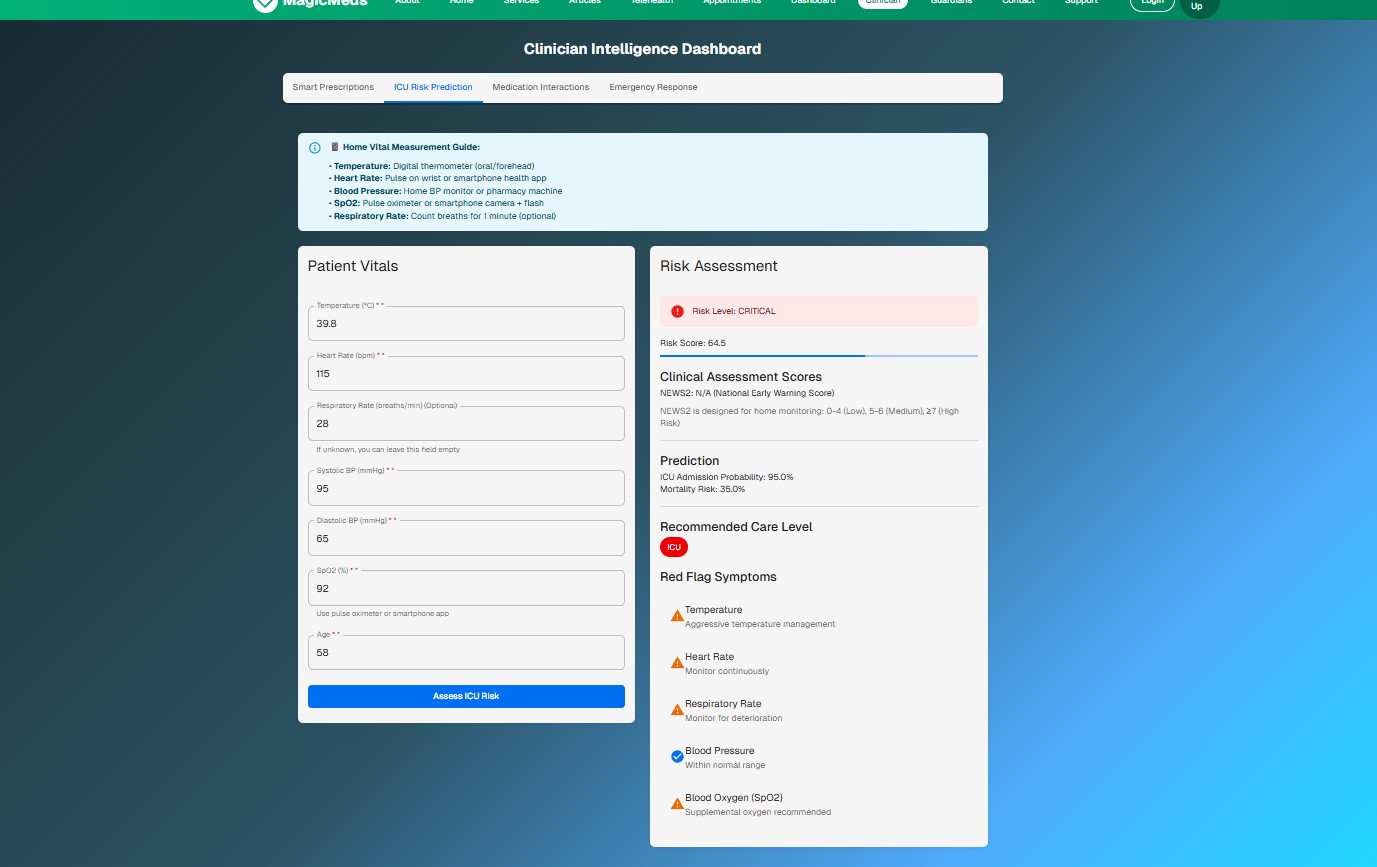
Task: Click the Respiratory Rate field showing 28
Action: click(x=466, y=423)
